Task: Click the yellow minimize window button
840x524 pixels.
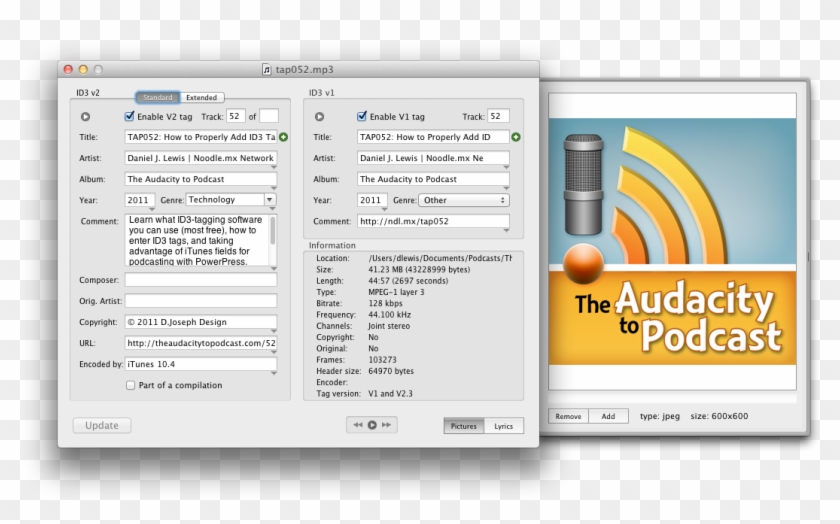Action: [x=83, y=69]
